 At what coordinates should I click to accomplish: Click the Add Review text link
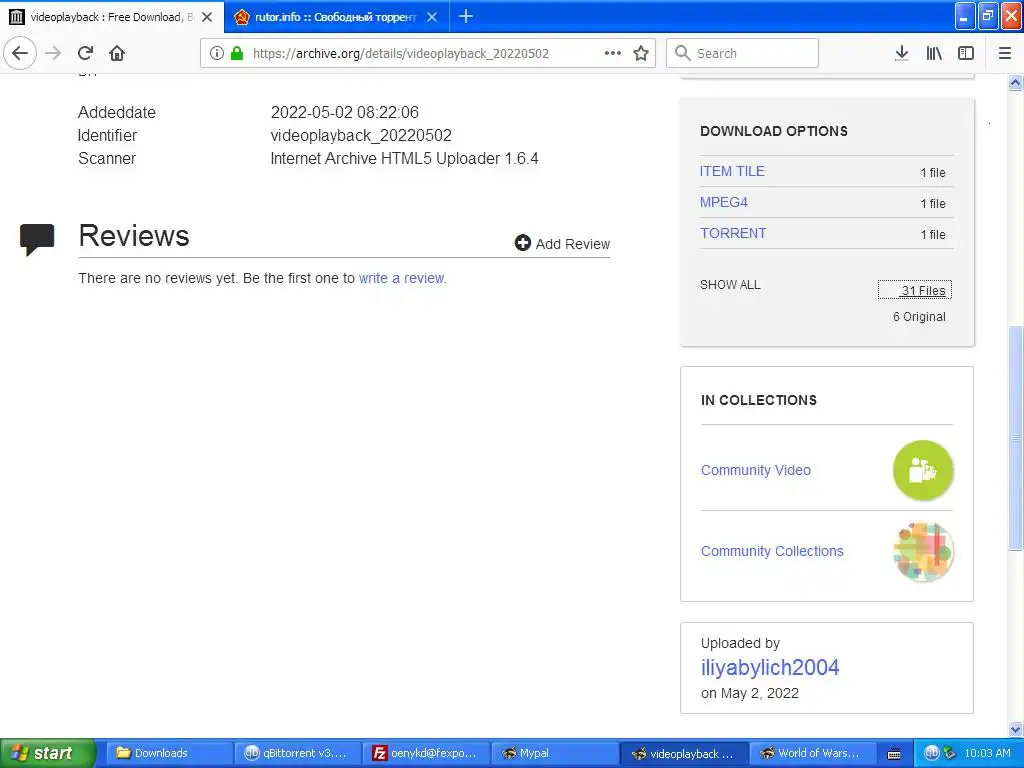(573, 244)
